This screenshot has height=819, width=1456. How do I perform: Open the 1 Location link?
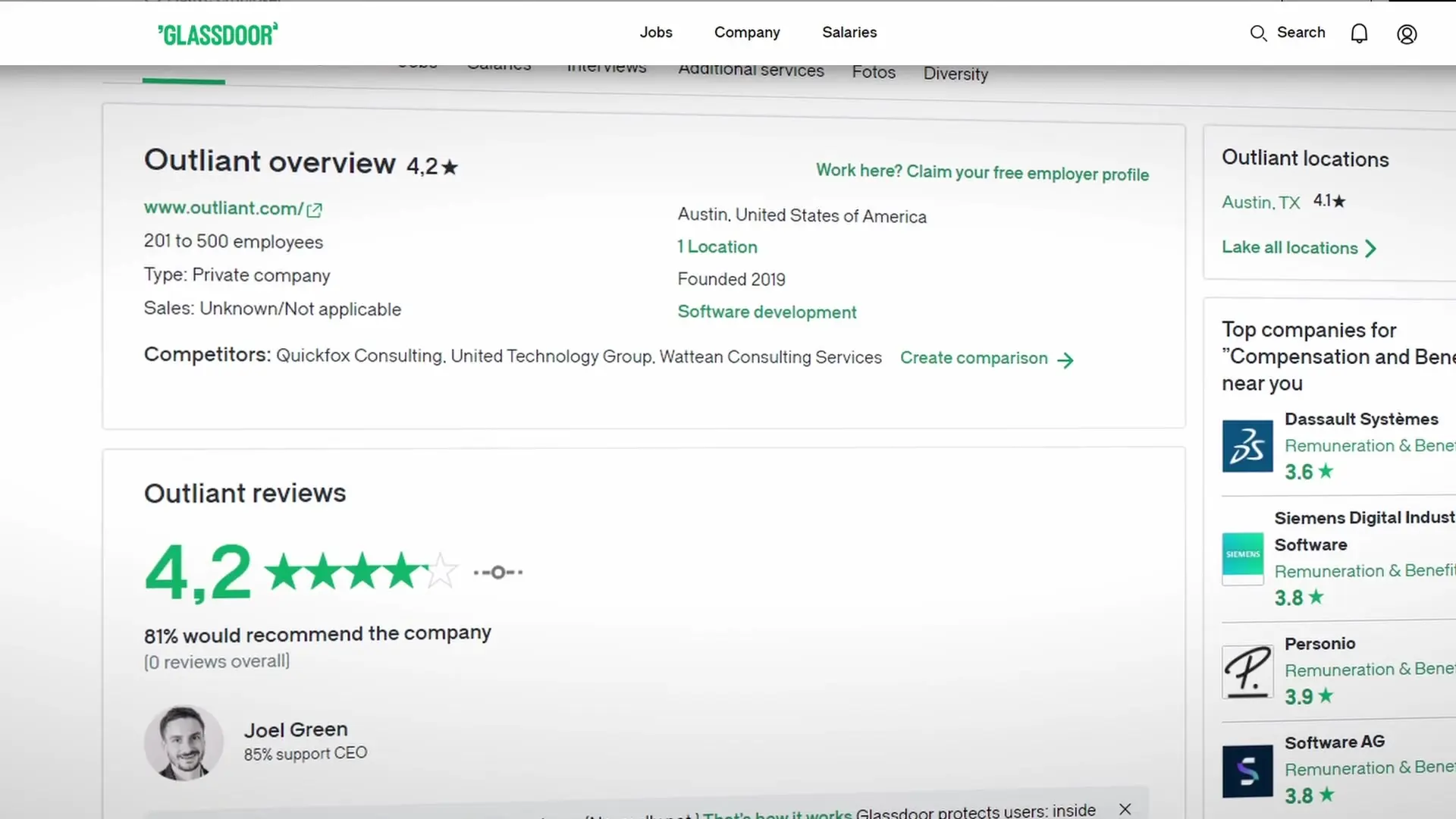(x=717, y=247)
